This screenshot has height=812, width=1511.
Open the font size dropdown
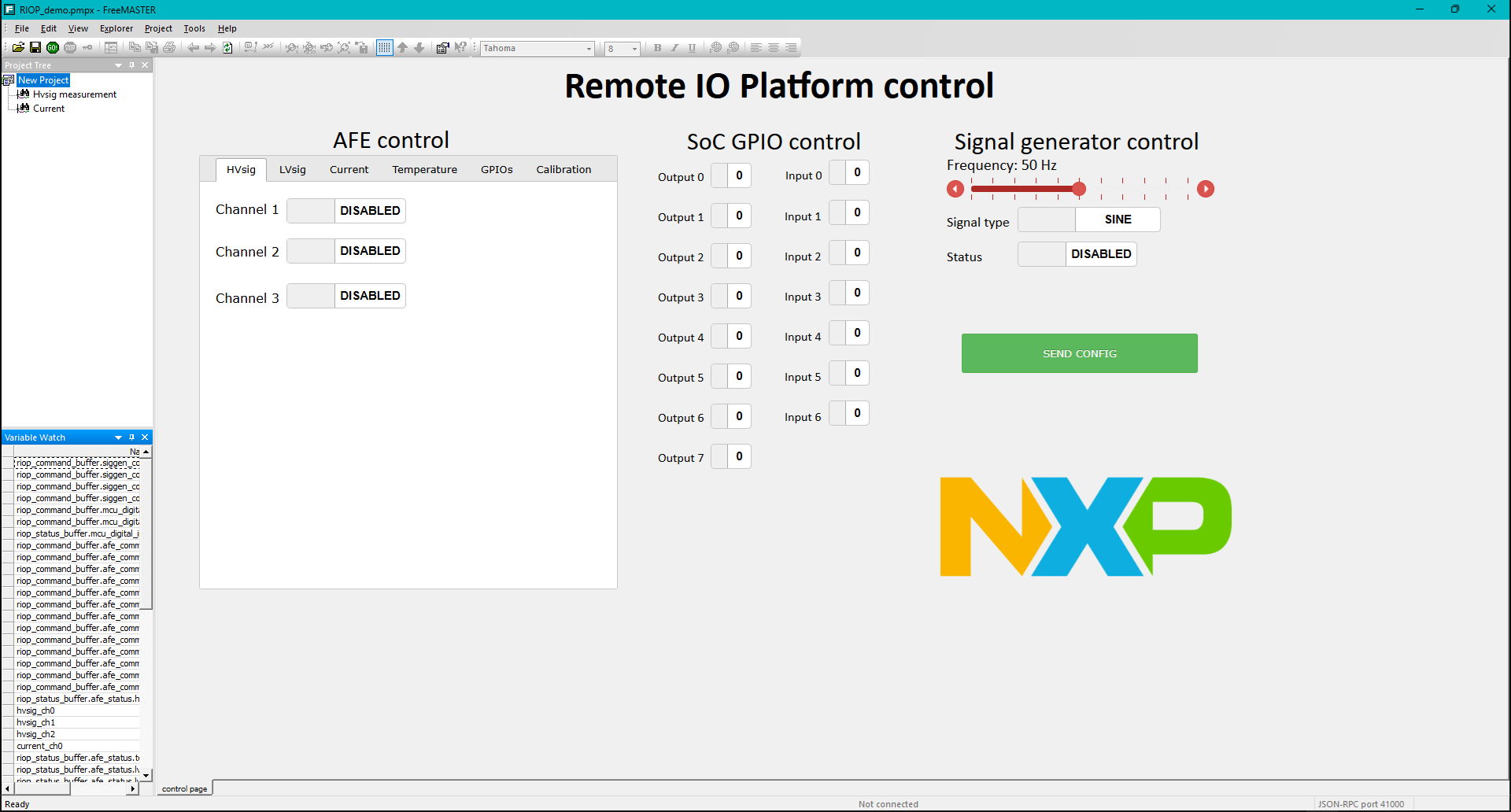[634, 48]
